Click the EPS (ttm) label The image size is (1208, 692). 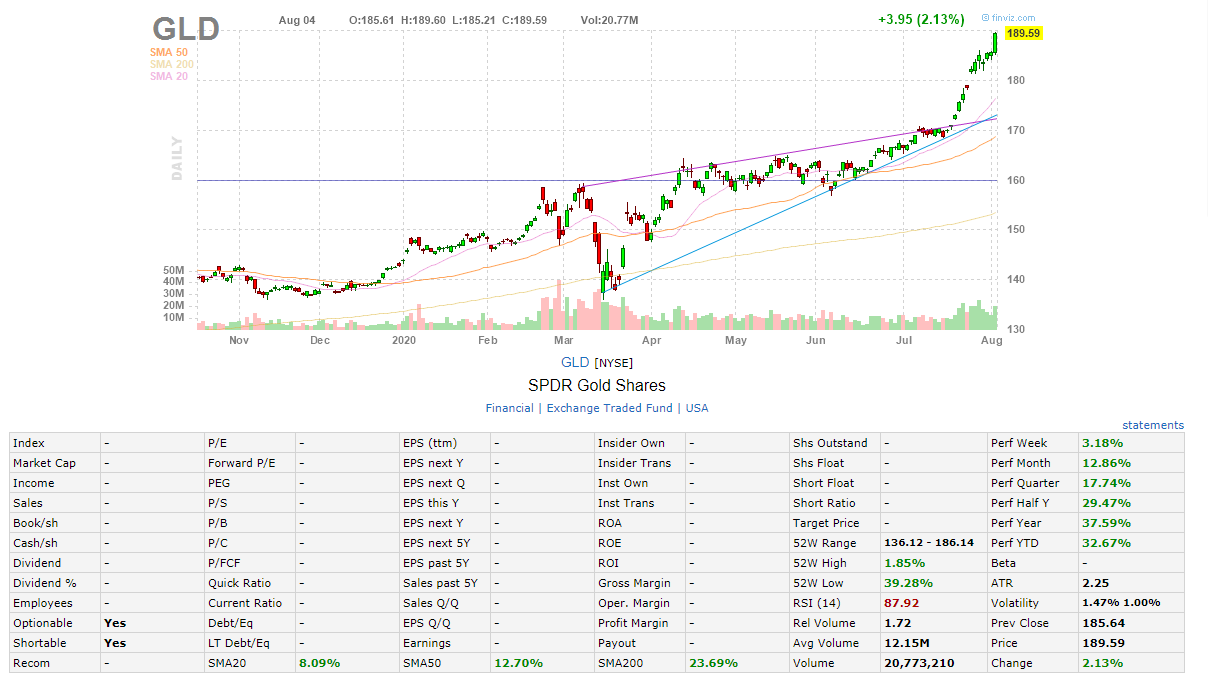point(429,443)
